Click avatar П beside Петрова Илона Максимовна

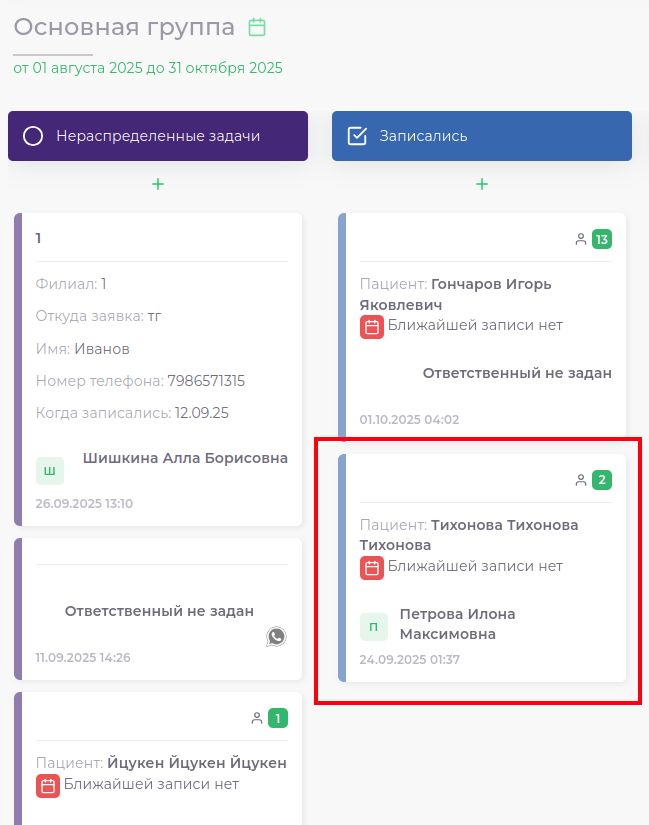(373, 626)
